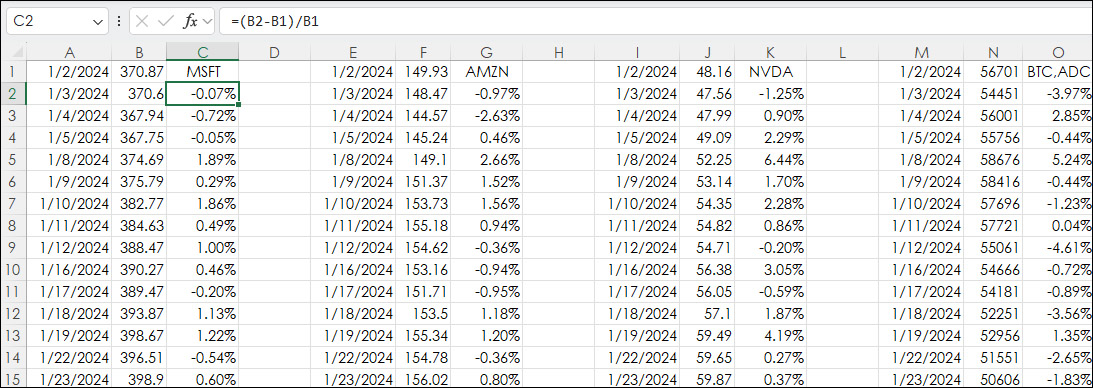Select row 1 header
This screenshot has height=388, width=1093.
tap(14, 71)
